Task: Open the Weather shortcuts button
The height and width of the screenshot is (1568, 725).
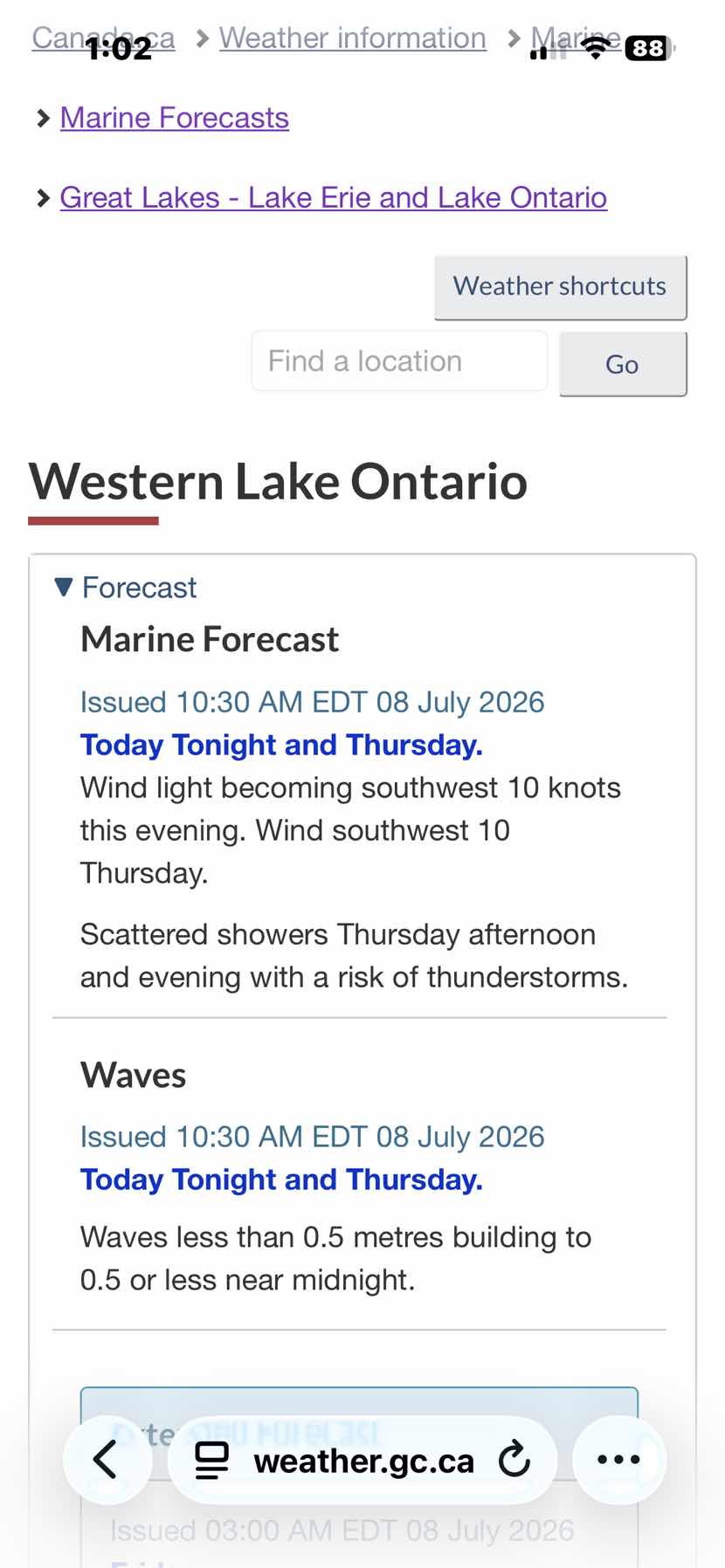Action: (560, 287)
